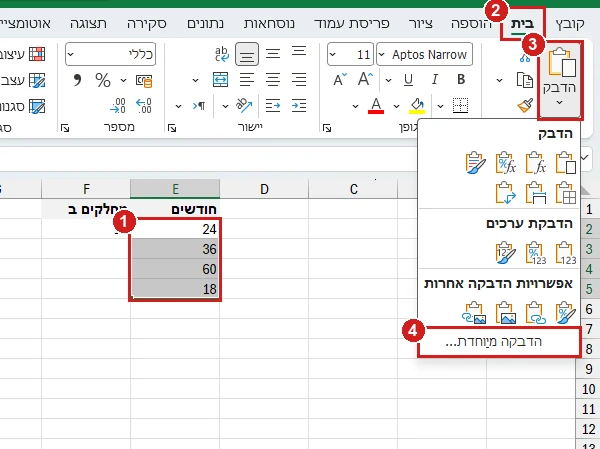The height and width of the screenshot is (449, 600).
Task: Paste Values & Source Formatting (123 brush icon)
Action: [505, 253]
